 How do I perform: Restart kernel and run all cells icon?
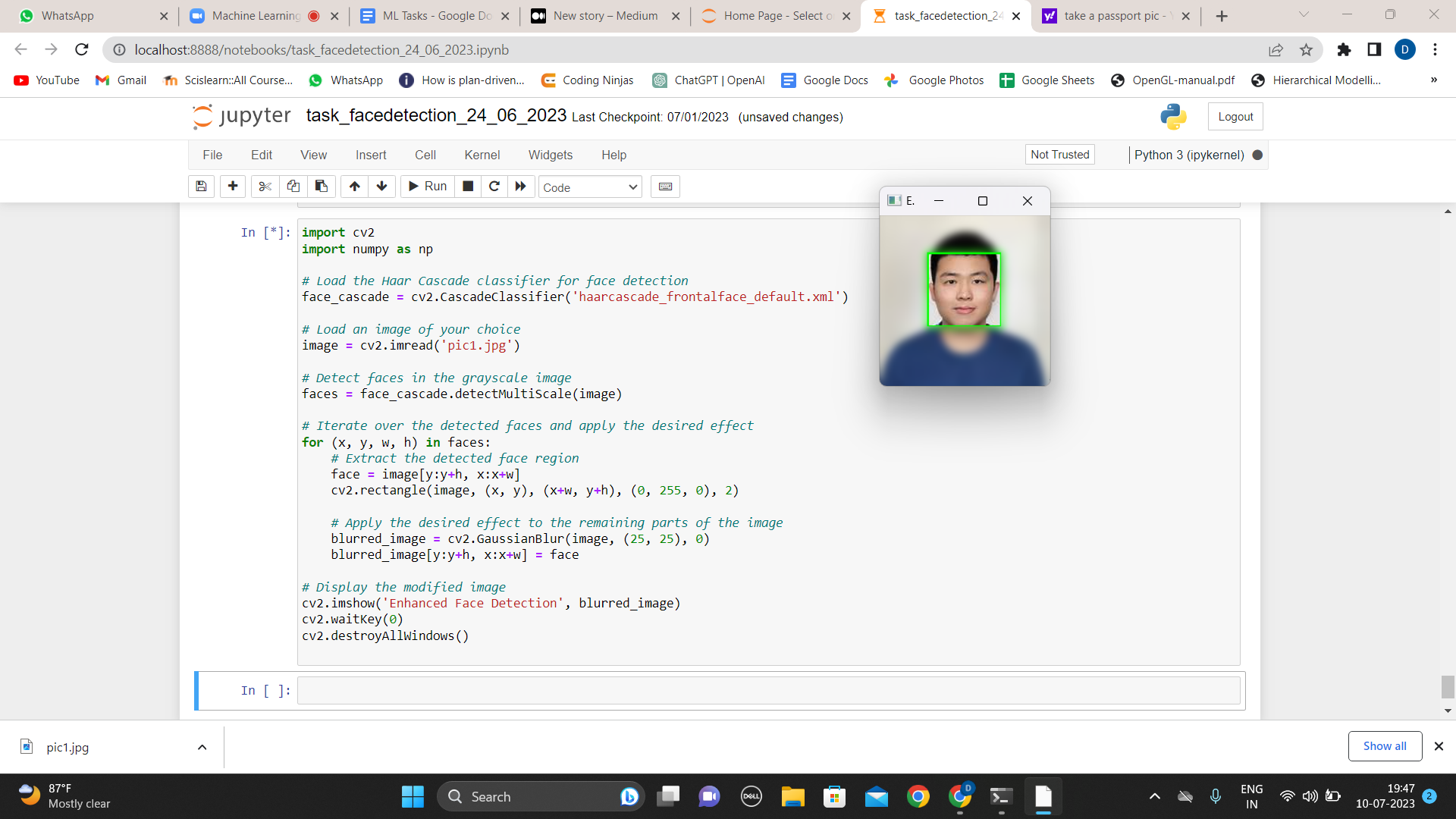(520, 187)
